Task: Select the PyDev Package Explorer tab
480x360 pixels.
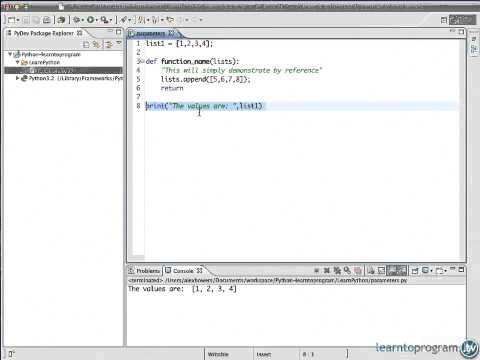Action: (44, 33)
